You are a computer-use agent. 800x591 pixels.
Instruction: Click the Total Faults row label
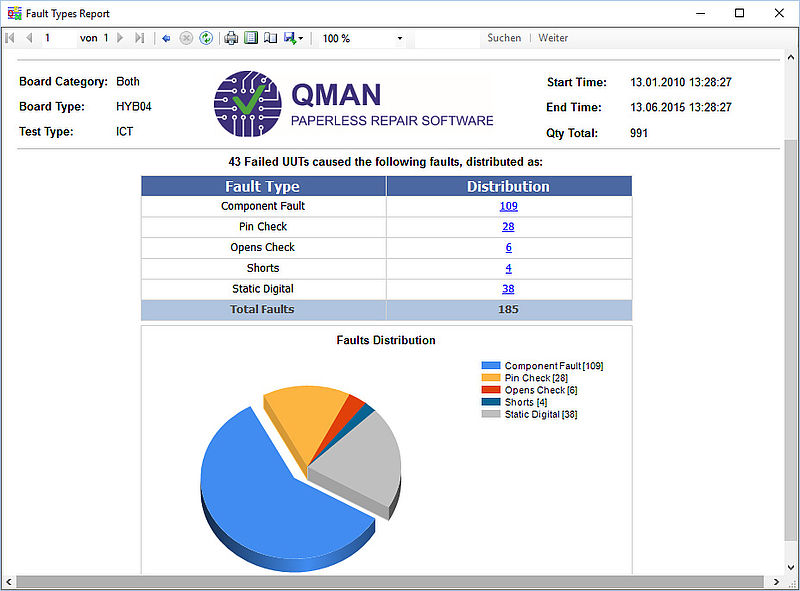(262, 309)
